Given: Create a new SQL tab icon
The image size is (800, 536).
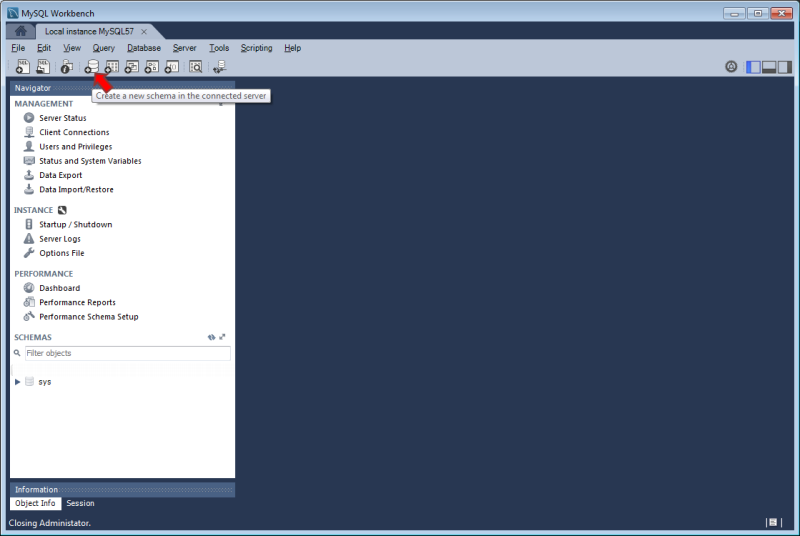Looking at the screenshot, I should (22, 66).
